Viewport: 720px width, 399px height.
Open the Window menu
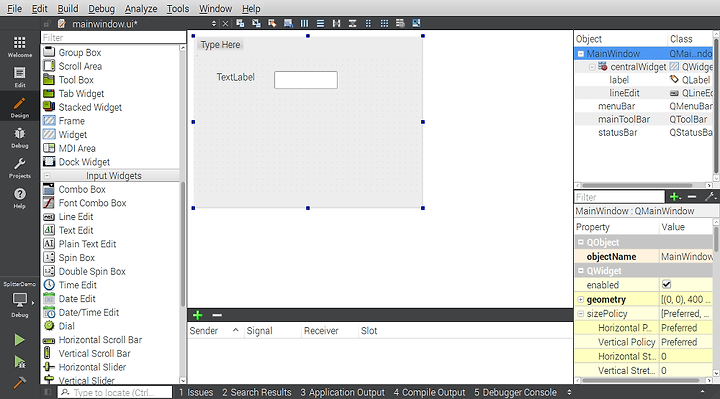click(x=215, y=8)
